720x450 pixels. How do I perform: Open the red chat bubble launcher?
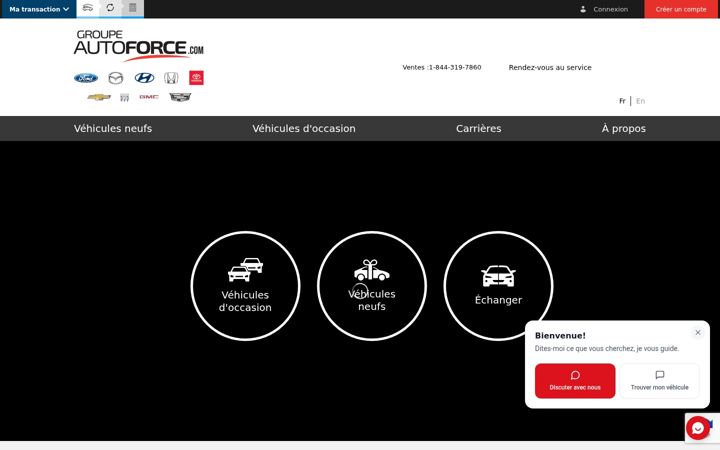(698, 428)
